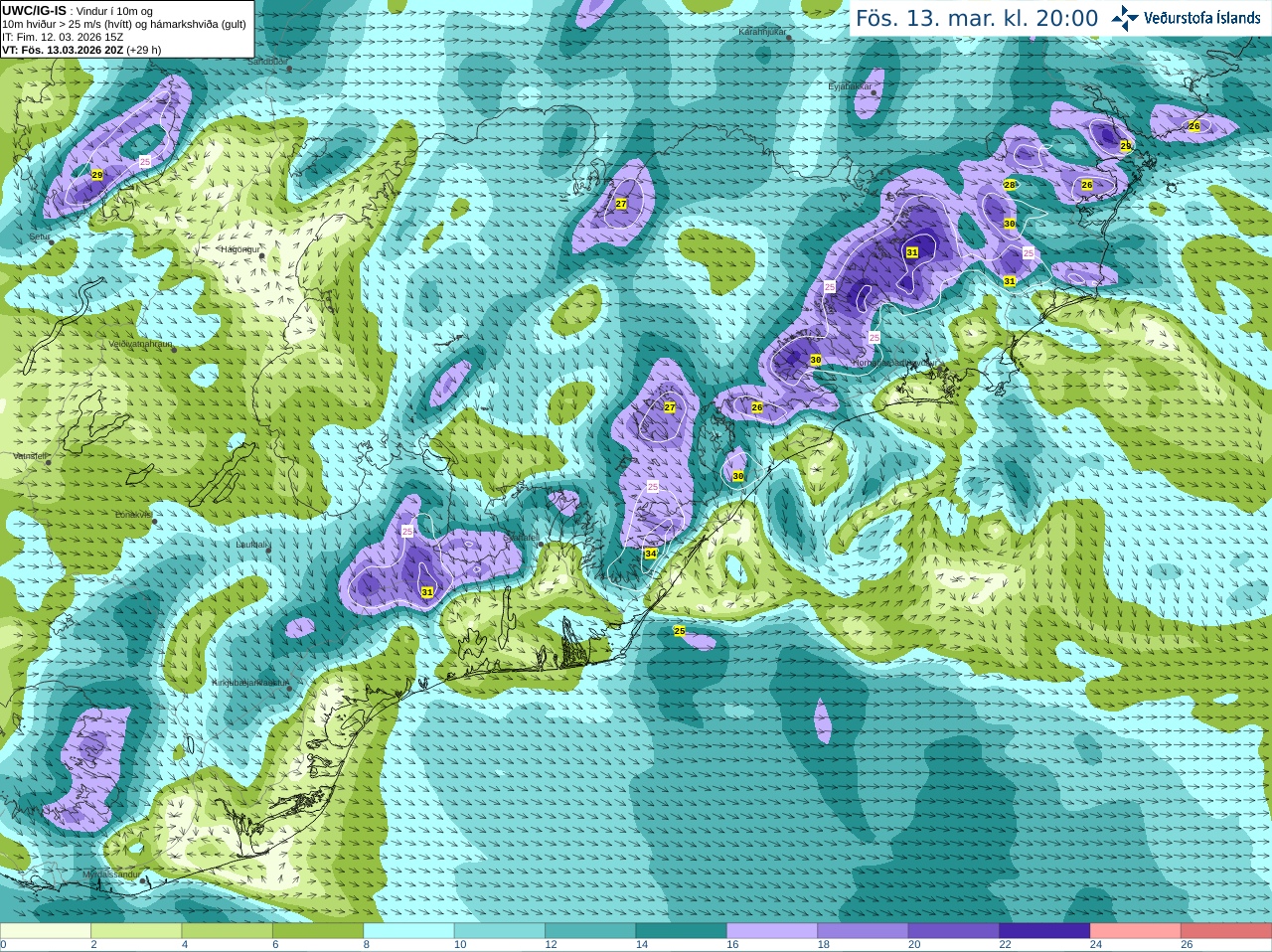Viewport: 1272px width, 952px height.
Task: Click the Laufbalar location label
Action: (252, 545)
